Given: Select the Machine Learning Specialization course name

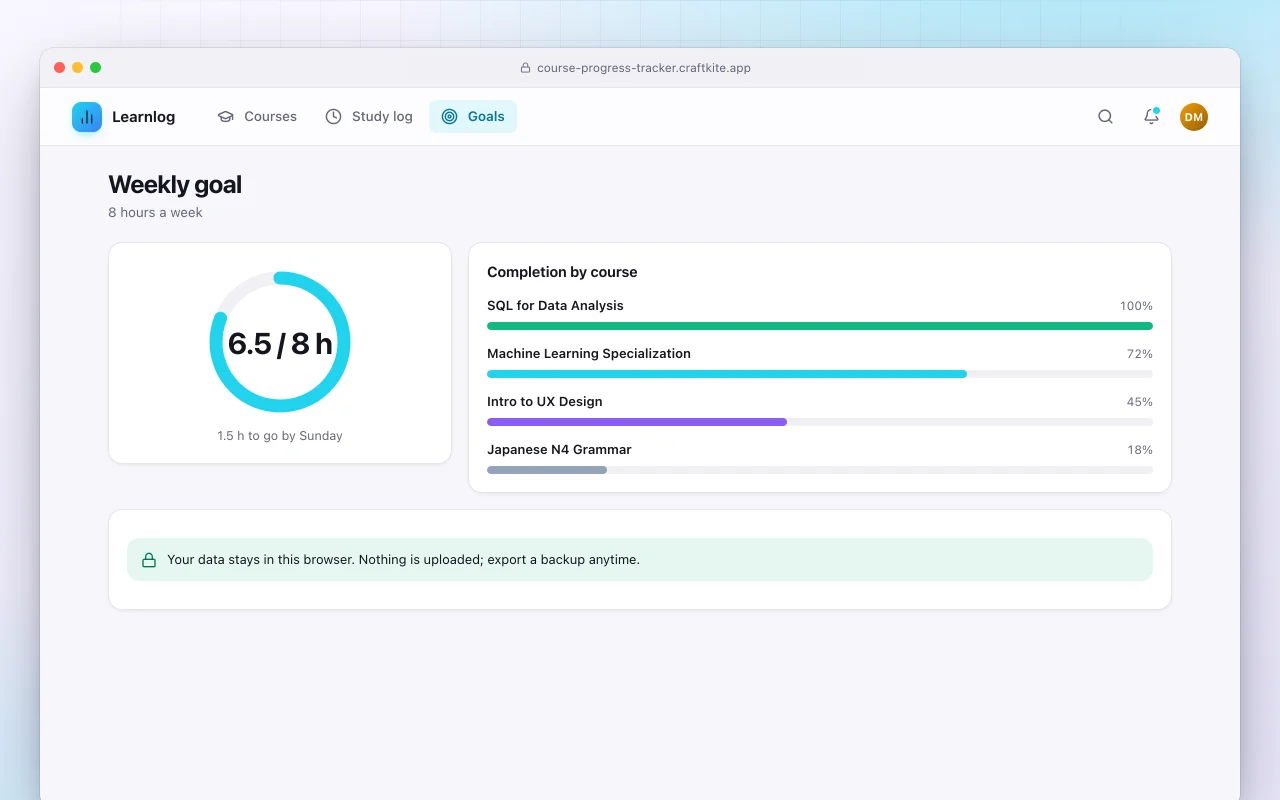Looking at the screenshot, I should pyautogui.click(x=589, y=354).
